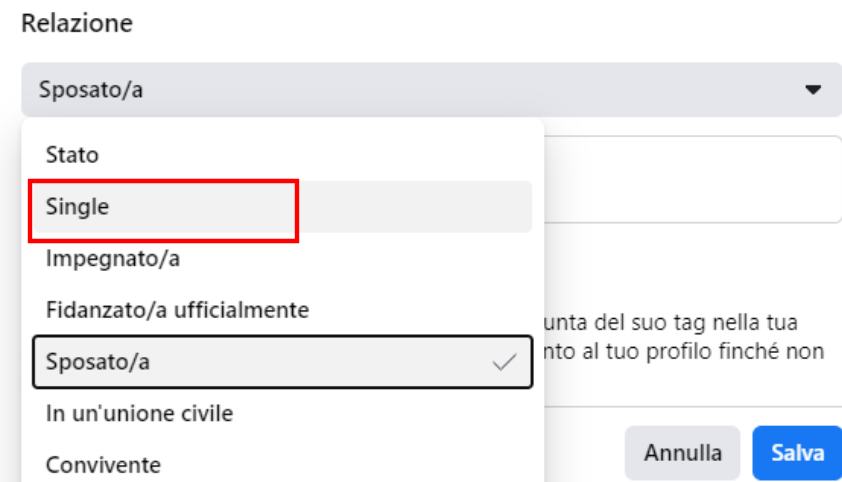842x482 pixels.
Task: Click empty dialog space left of Annulla
Action: 585,453
